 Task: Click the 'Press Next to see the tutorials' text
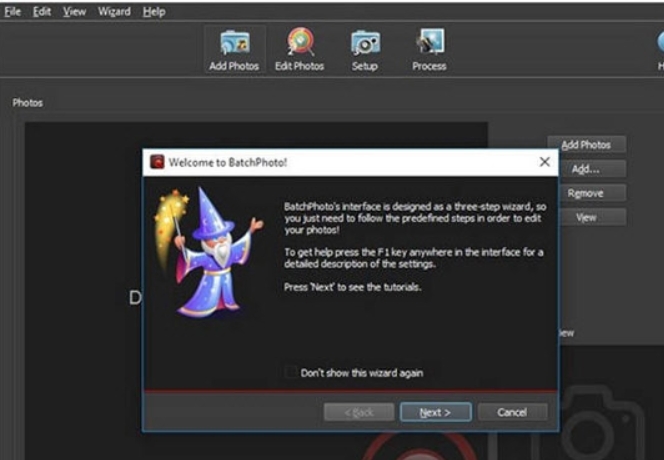pos(353,287)
